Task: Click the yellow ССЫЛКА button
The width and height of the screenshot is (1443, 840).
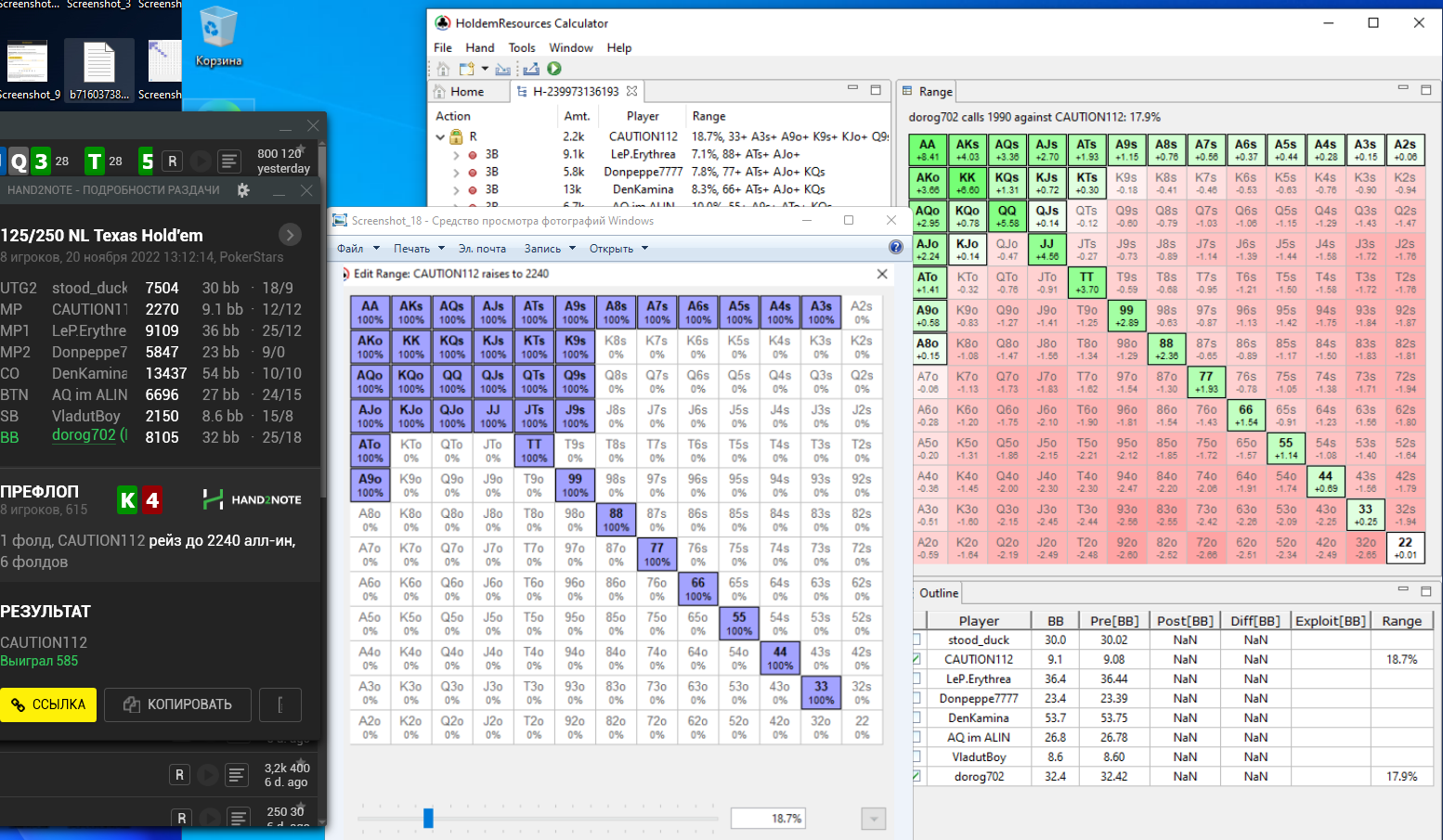Action: tap(48, 704)
